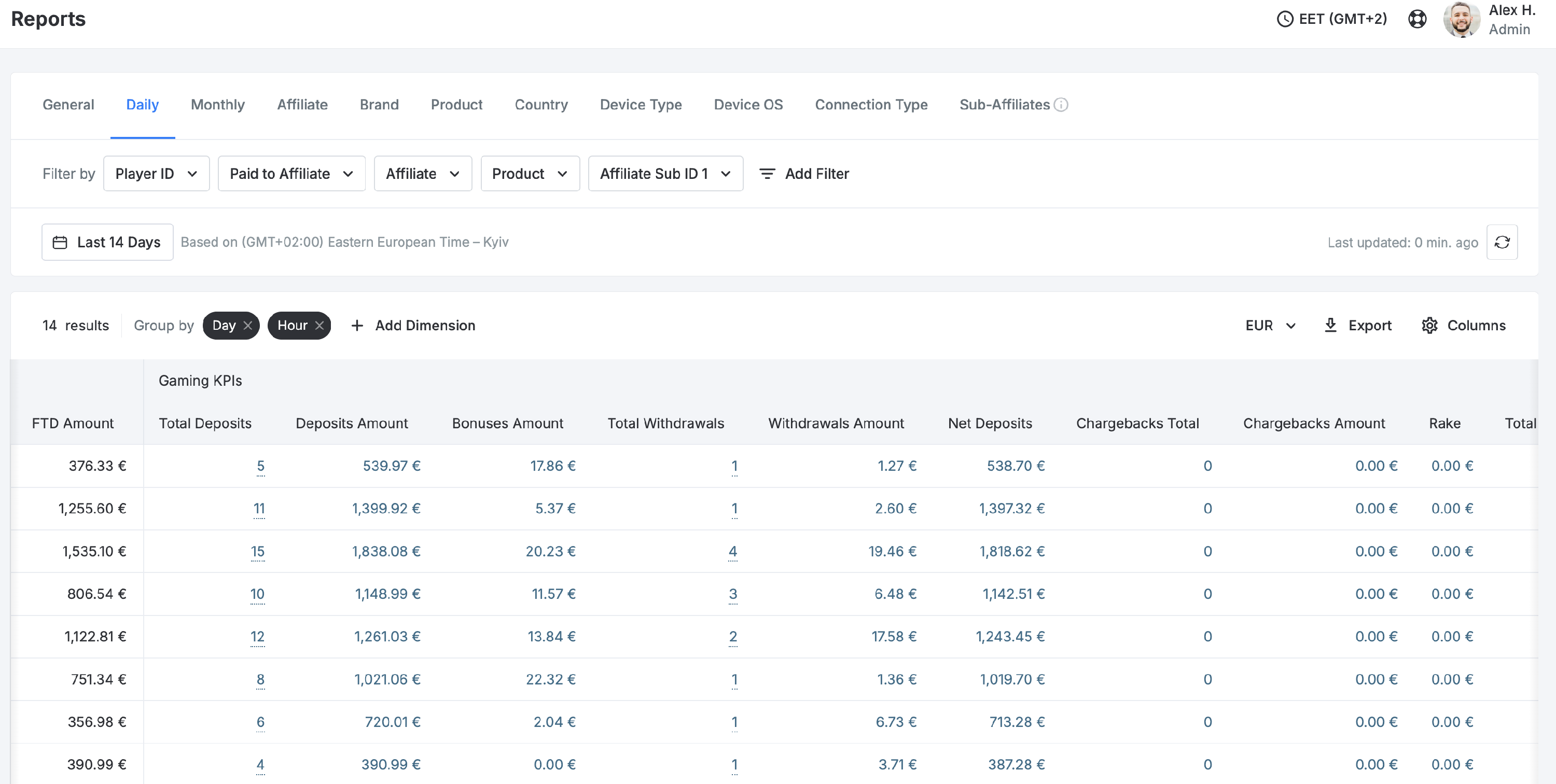Remove the Day grouping chip

coord(247,326)
